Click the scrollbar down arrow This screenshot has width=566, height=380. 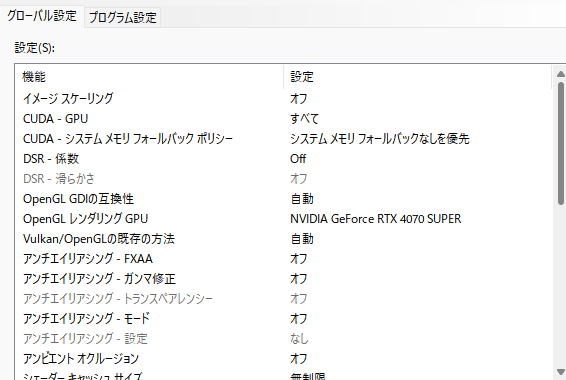coord(560,372)
